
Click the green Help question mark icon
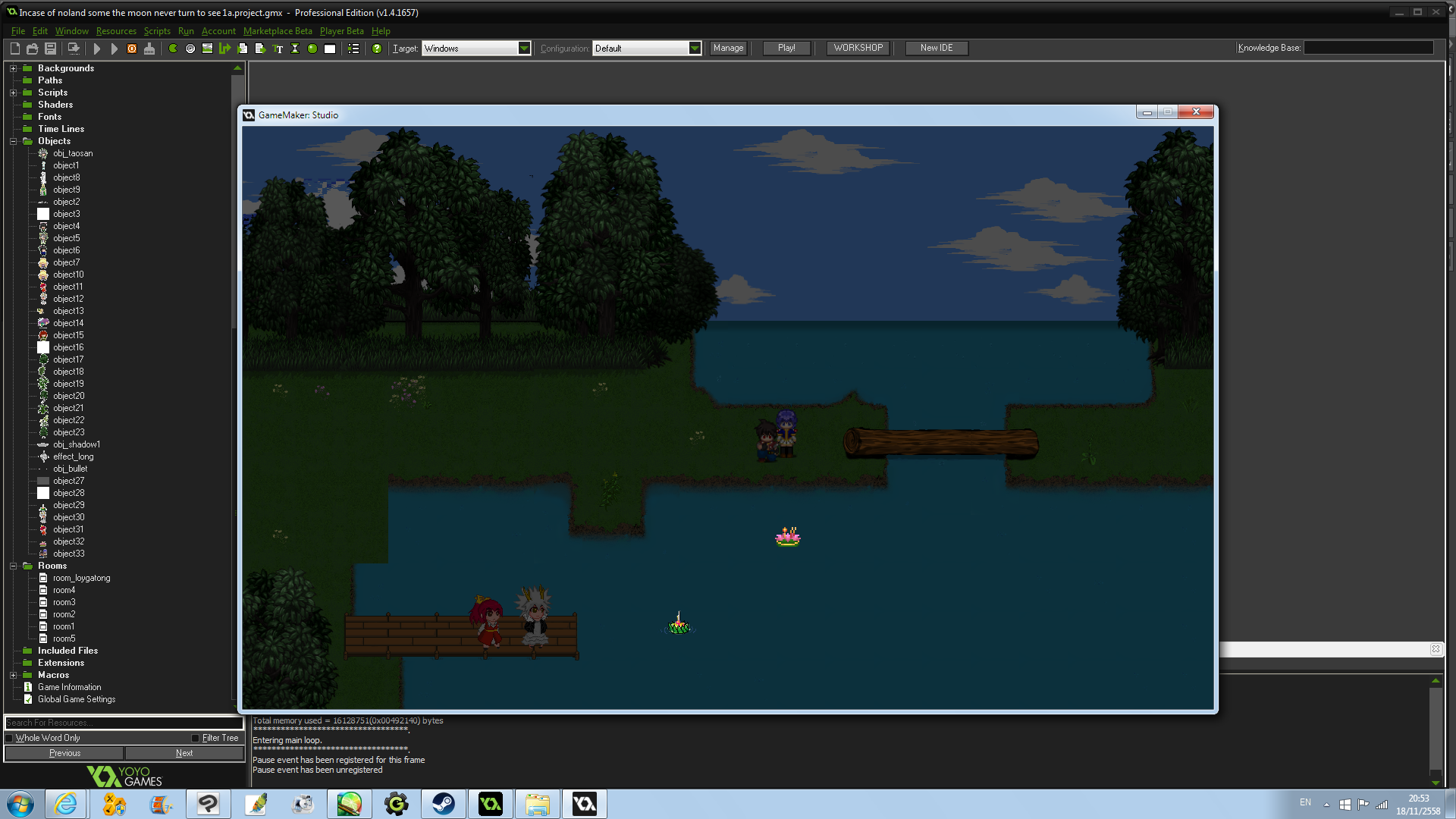point(377,49)
